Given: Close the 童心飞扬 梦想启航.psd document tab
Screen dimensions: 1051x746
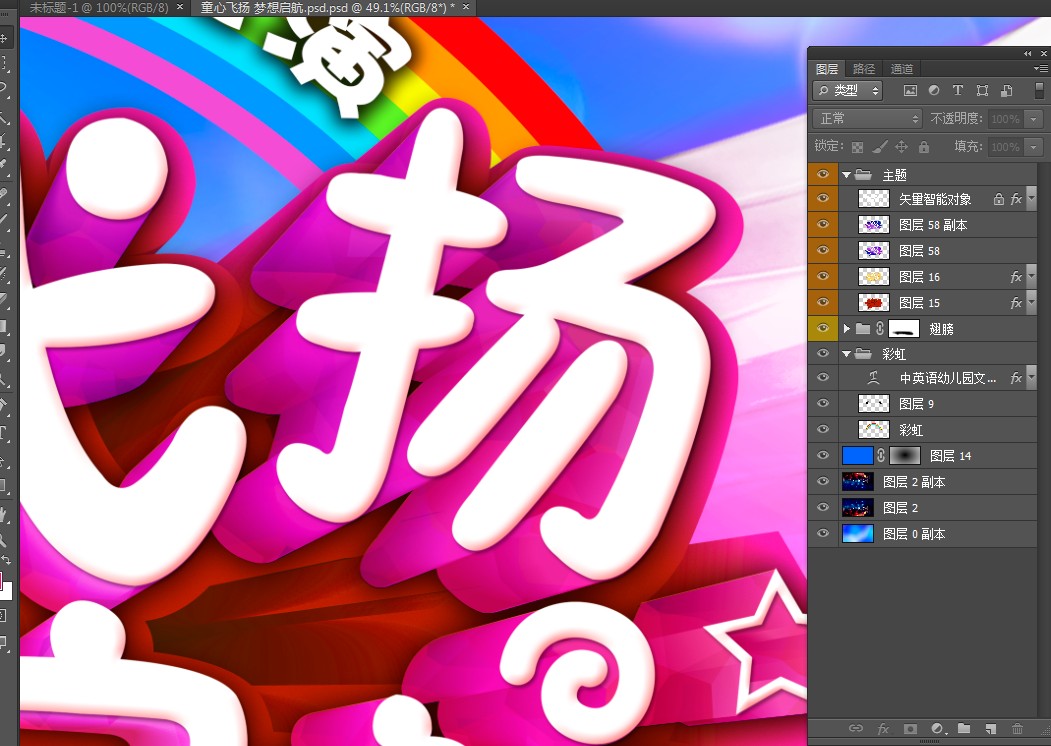Looking at the screenshot, I should 466,7.
